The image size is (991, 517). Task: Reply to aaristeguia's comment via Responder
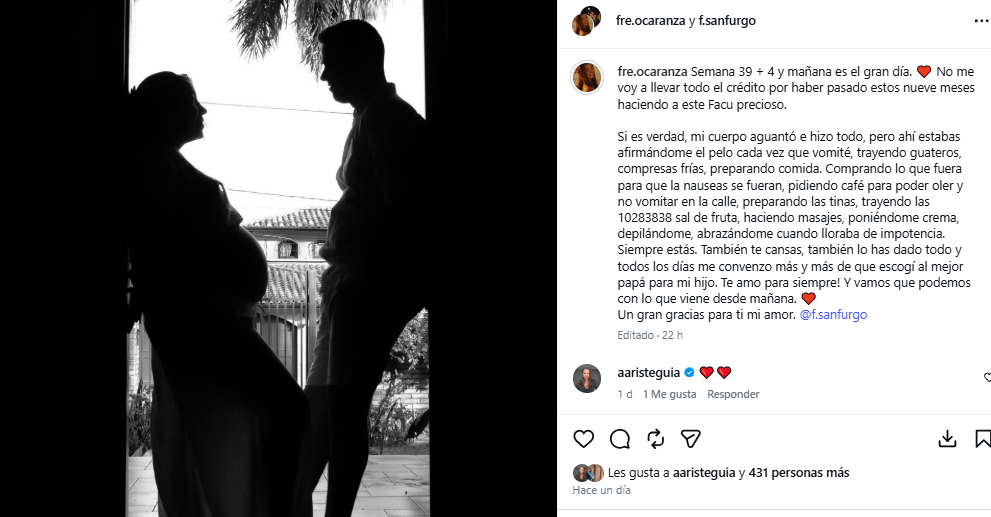[x=733, y=394]
